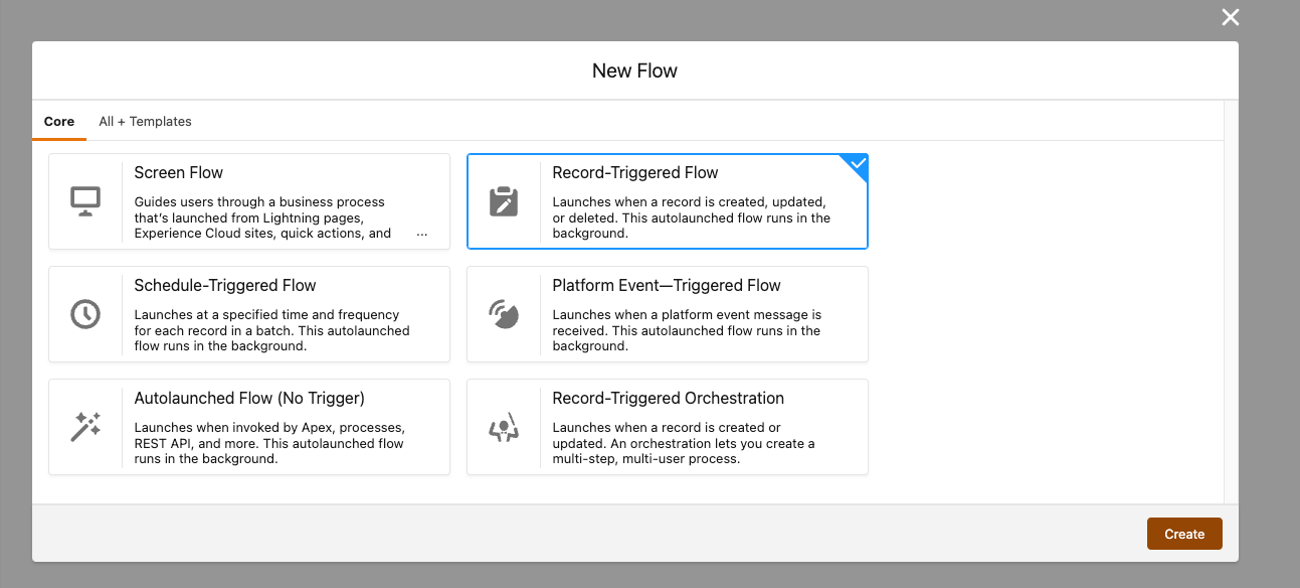Click the Platform Event flow description text
Image resolution: width=1300 pixels, height=588 pixels.
point(687,331)
